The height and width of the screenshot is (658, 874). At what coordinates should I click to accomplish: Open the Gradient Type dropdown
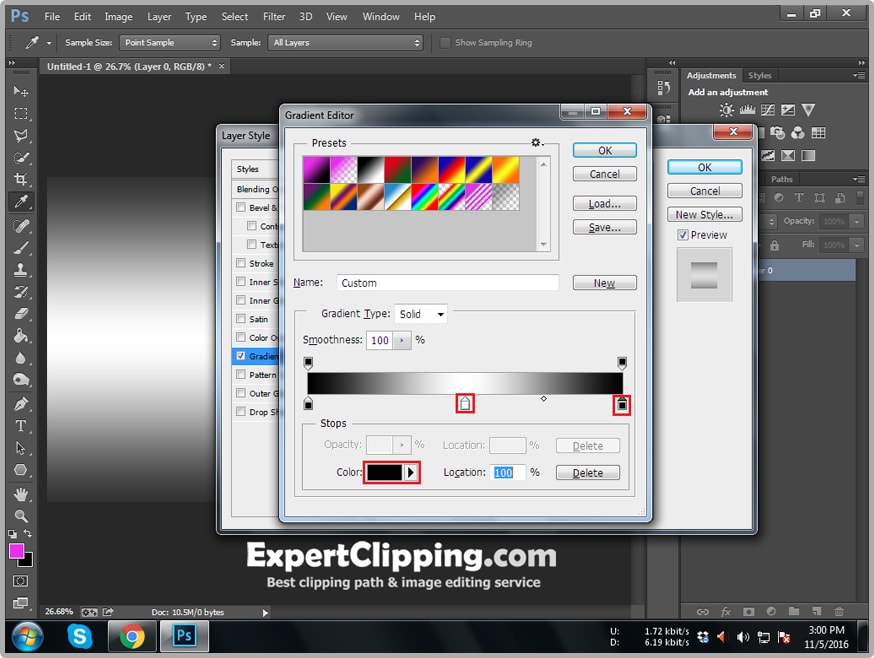421,314
